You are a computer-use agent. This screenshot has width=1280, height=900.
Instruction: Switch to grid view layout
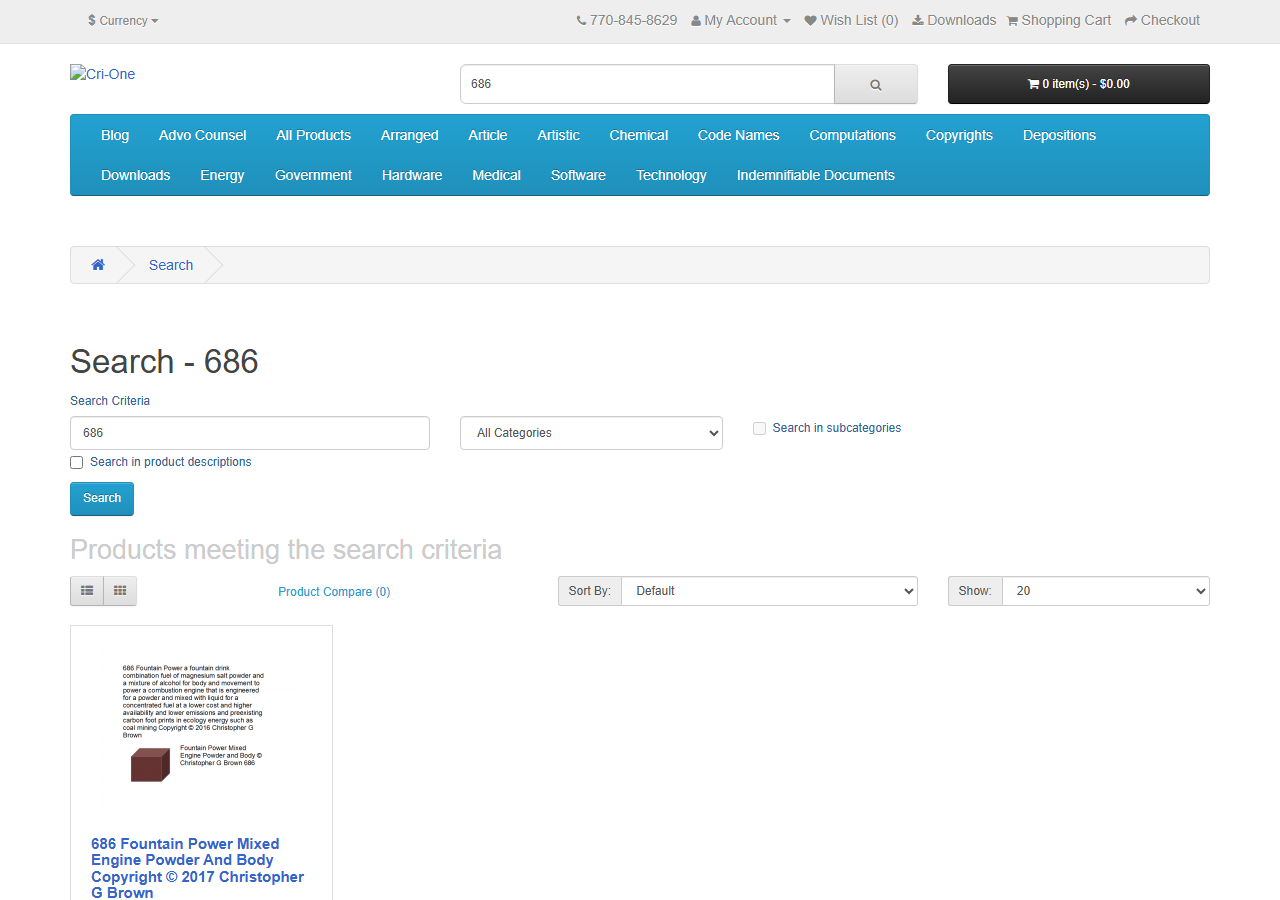coord(120,591)
